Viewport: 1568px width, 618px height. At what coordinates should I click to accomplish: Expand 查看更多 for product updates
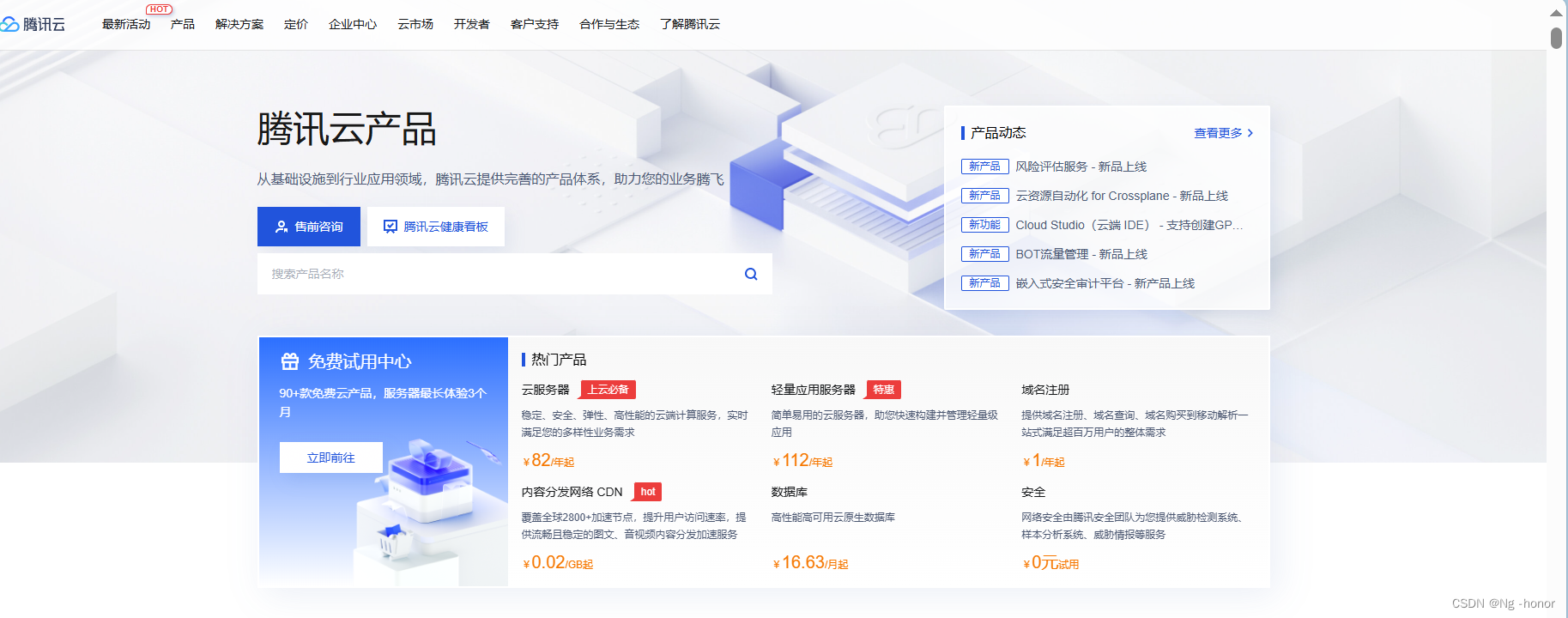click(x=1224, y=133)
